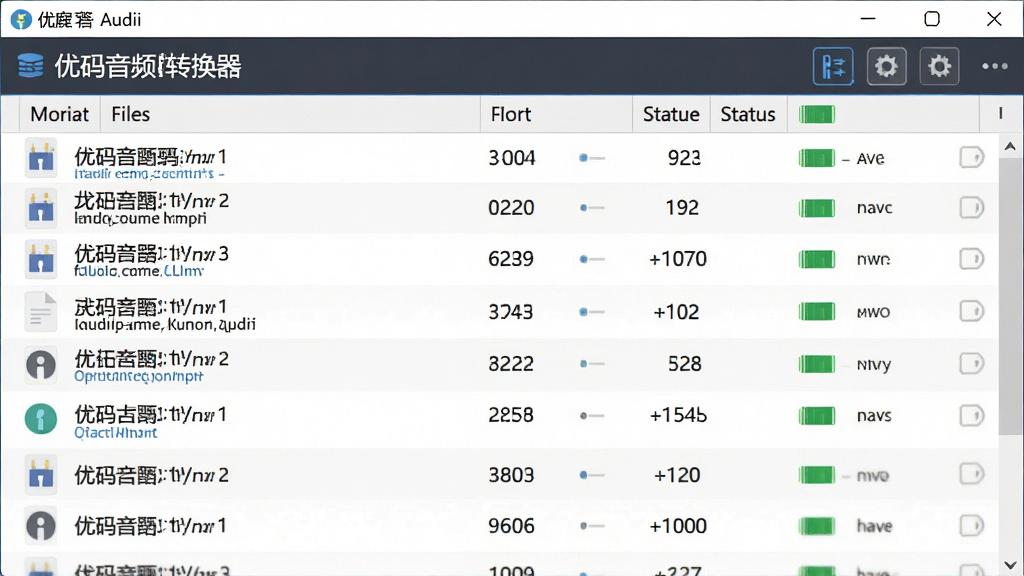This screenshot has height=576, width=1024.
Task: Select the value 528 in the Statue column
Action: [x=684, y=364]
